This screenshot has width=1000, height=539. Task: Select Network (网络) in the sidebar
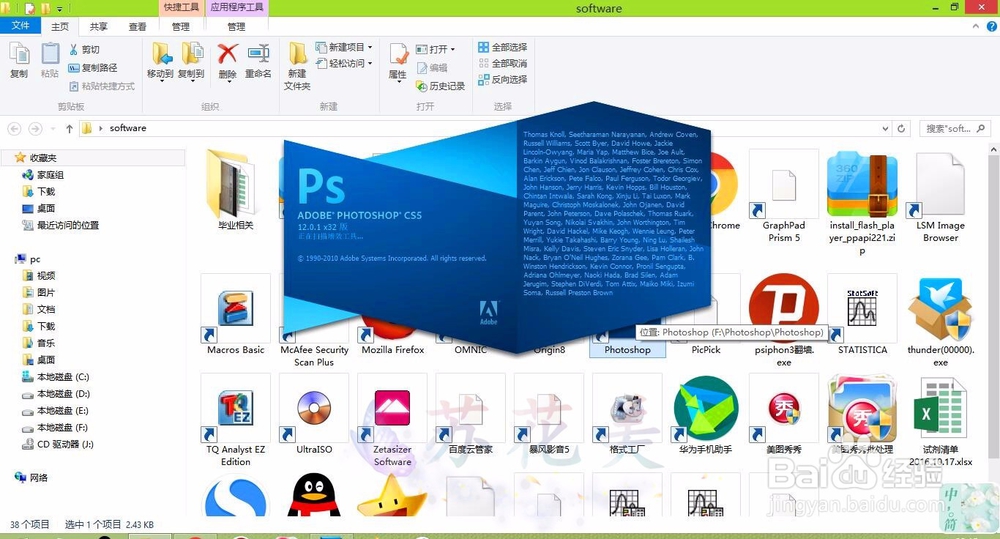coord(32,477)
